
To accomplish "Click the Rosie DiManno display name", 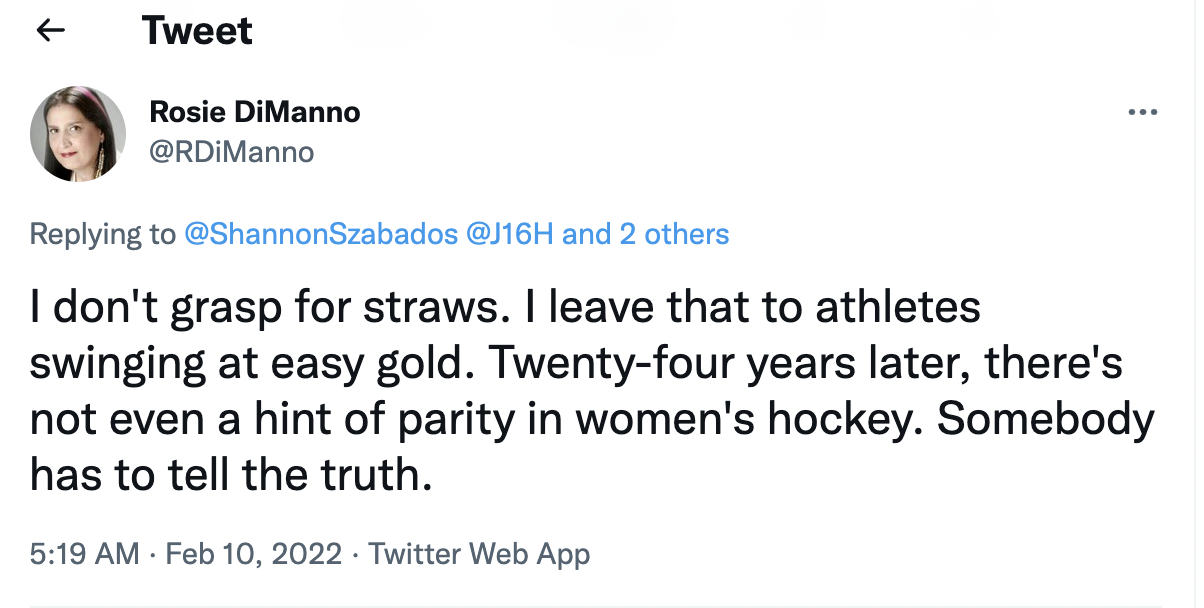I will pos(254,112).
